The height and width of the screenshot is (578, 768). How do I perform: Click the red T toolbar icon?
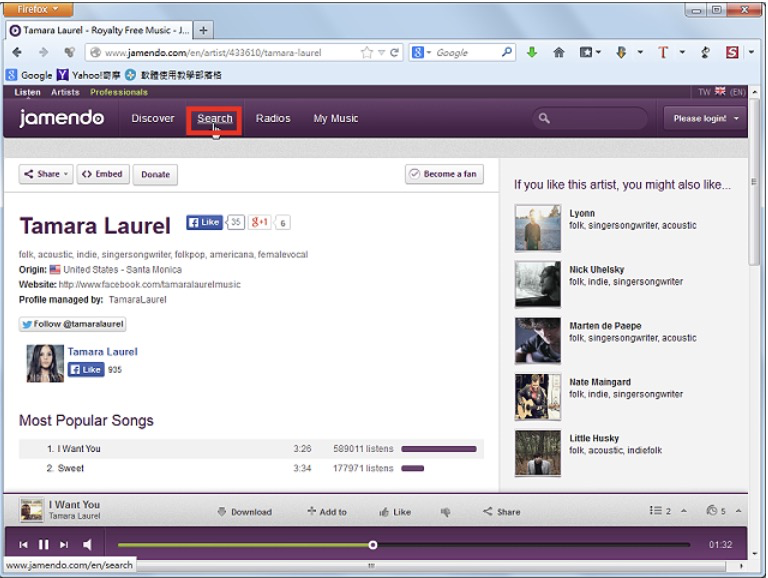663,52
